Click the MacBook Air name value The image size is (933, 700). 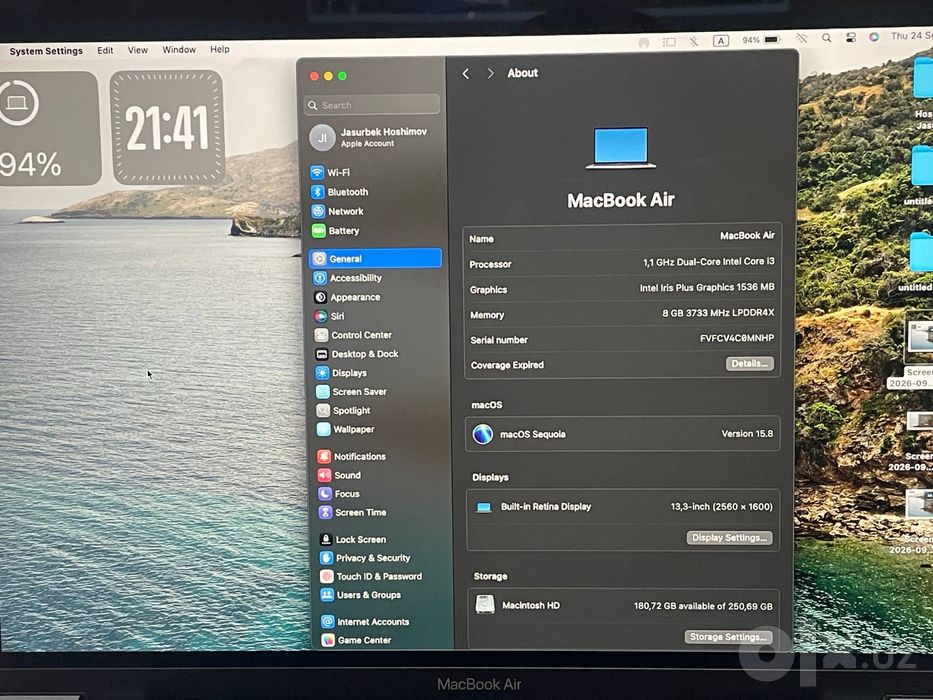pyautogui.click(x=747, y=236)
